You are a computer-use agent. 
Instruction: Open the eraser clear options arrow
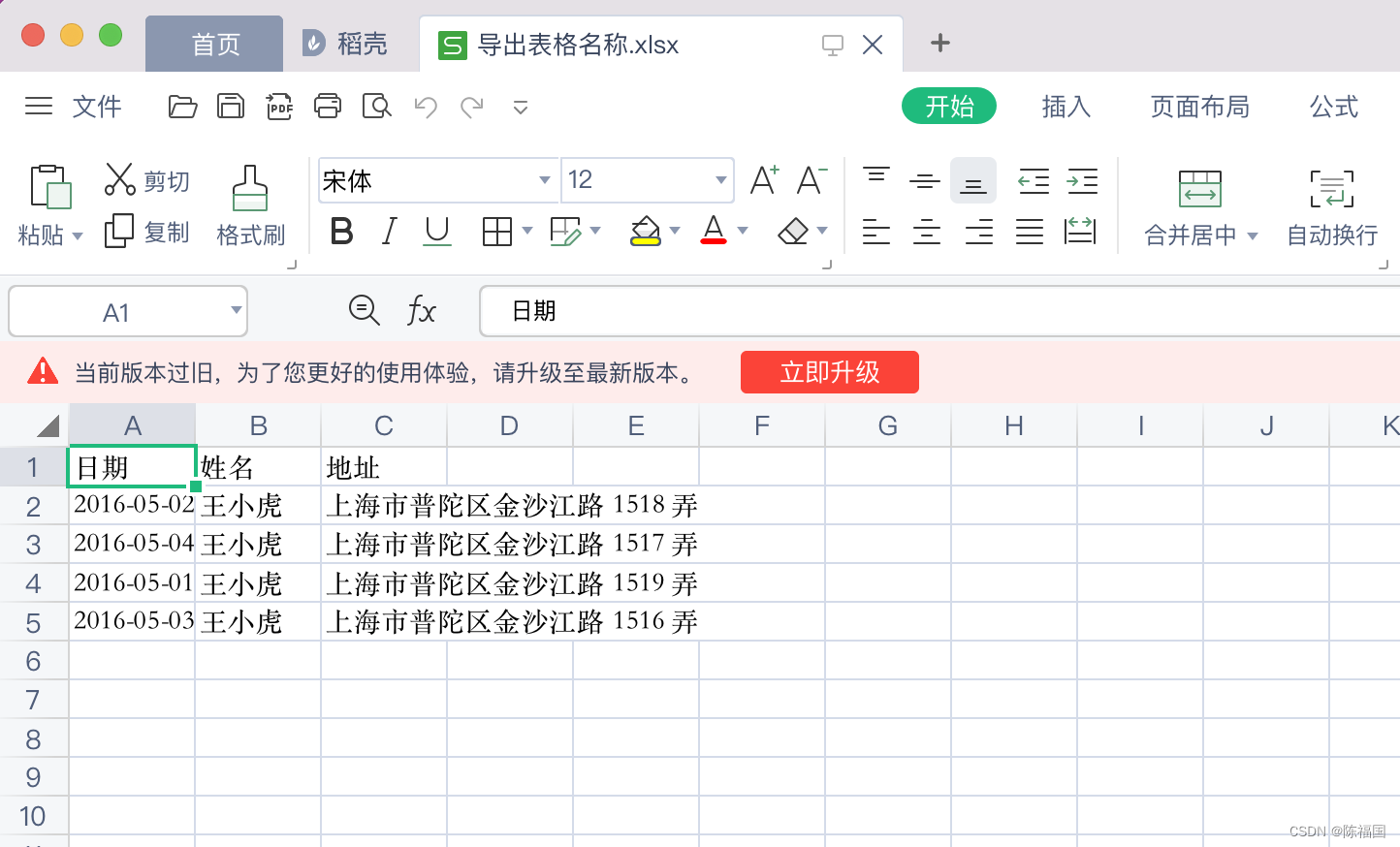(822, 231)
